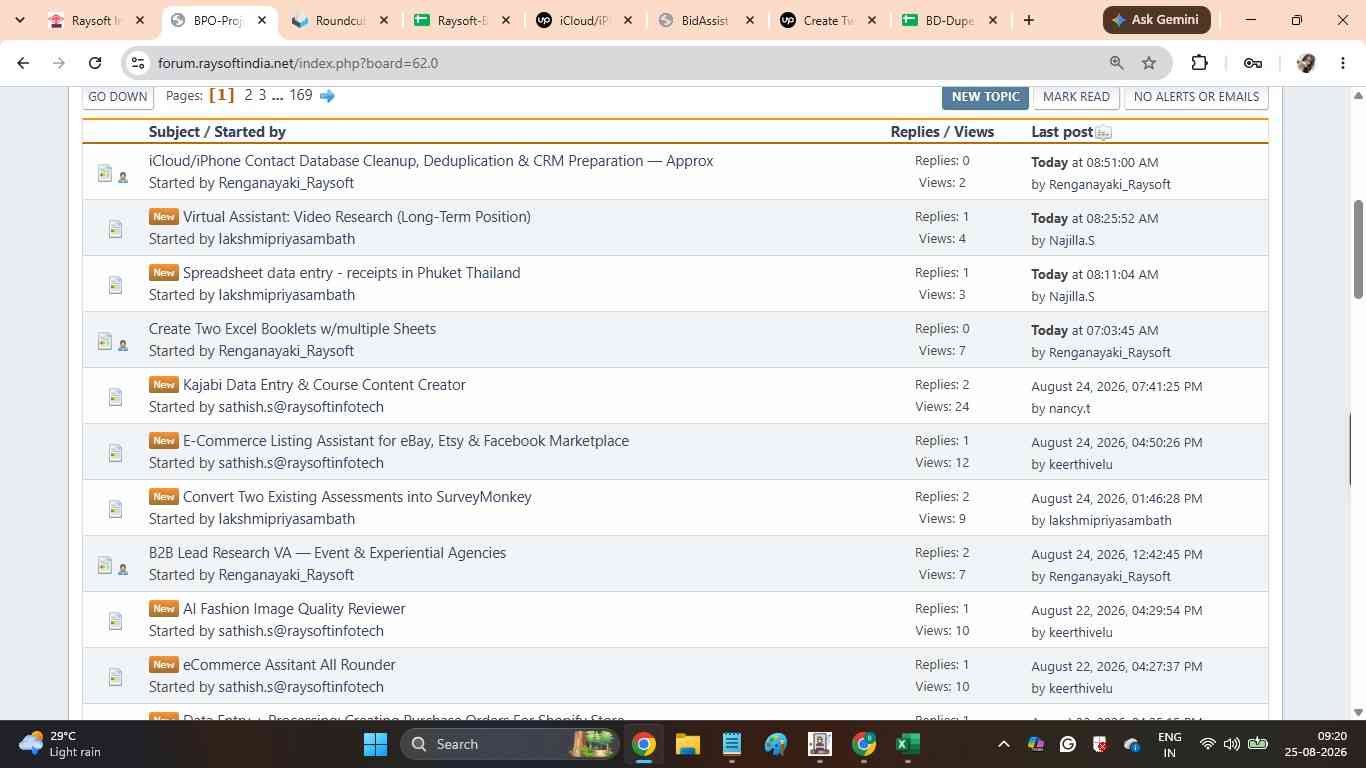The height and width of the screenshot is (768, 1366).
Task: Show hidden system tray icons
Action: (1003, 744)
